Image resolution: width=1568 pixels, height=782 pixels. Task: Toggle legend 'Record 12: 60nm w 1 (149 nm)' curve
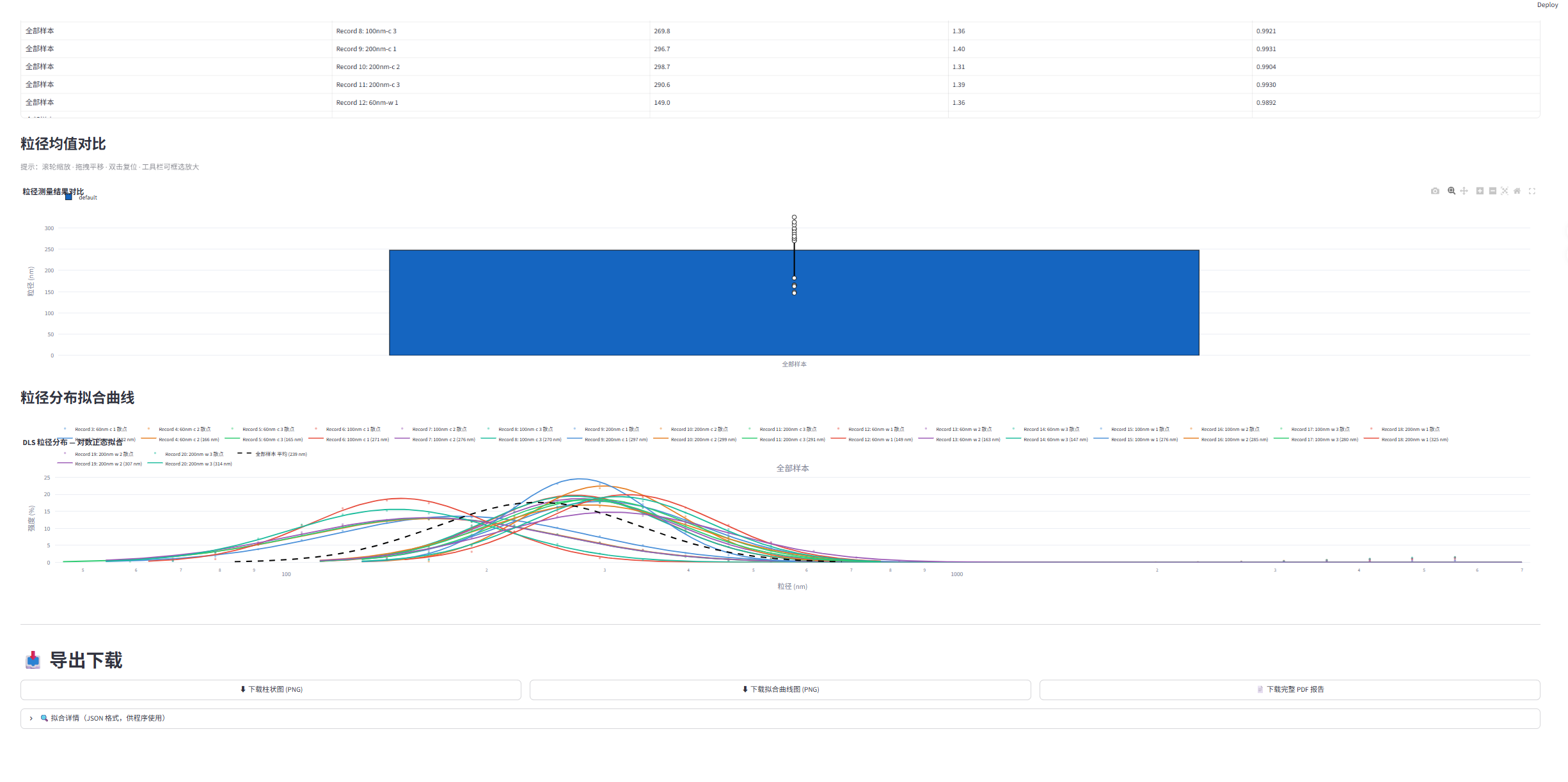pos(872,440)
